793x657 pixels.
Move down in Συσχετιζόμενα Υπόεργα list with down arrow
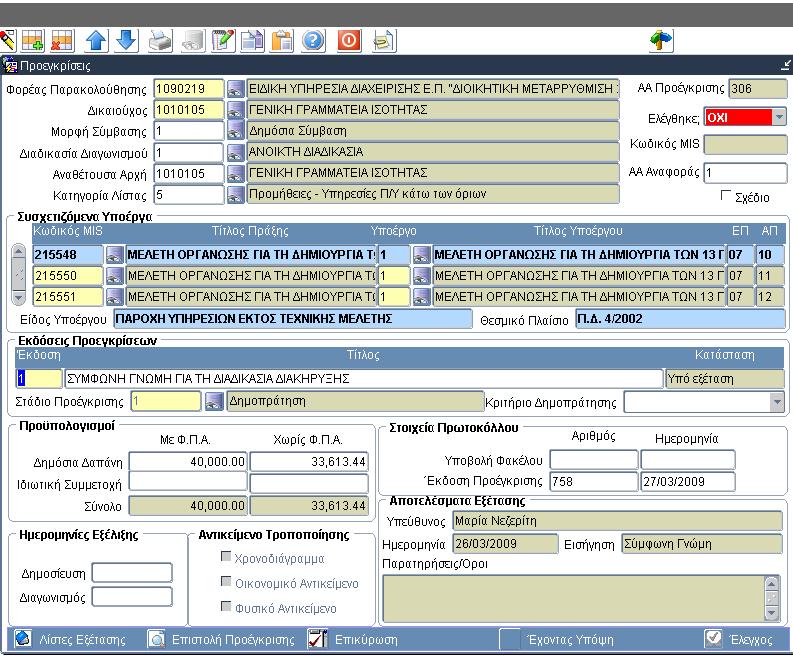pos(19,298)
